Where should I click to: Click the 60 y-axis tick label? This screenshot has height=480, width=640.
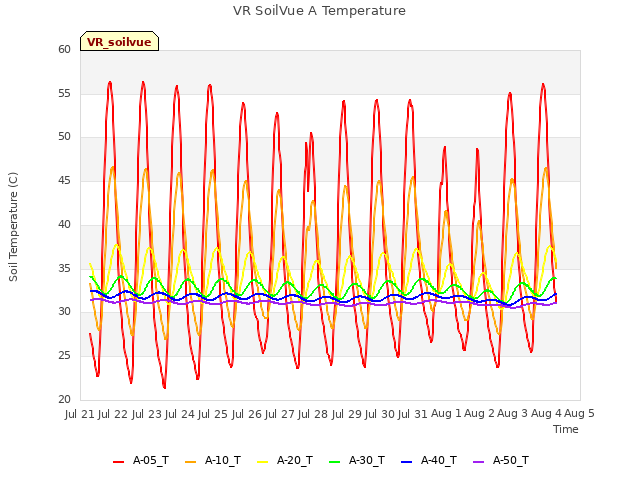pos(64,49)
